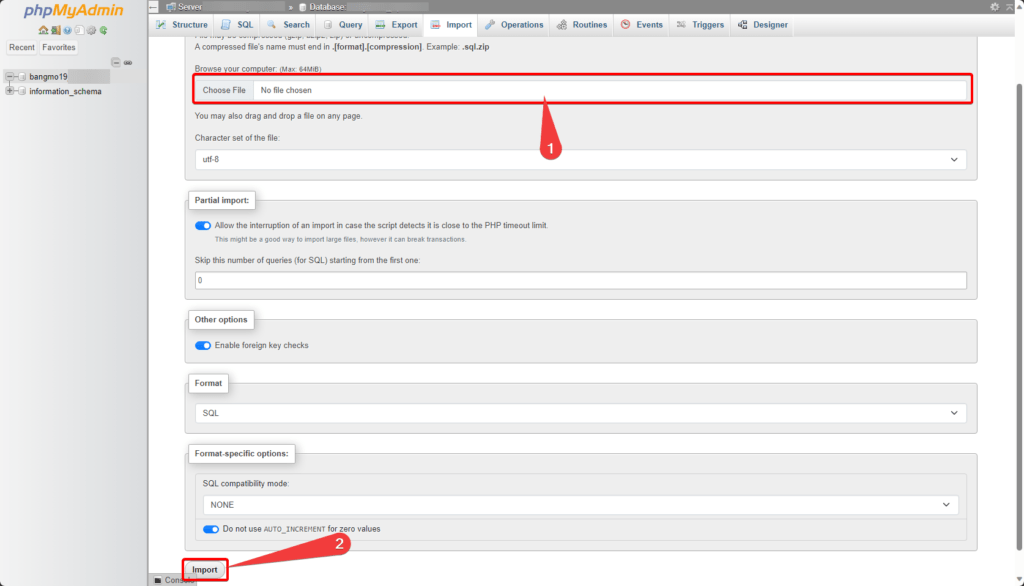This screenshot has height=586, width=1024.
Task: Reload navigation panel with green refresh icon
Action: click(x=103, y=30)
